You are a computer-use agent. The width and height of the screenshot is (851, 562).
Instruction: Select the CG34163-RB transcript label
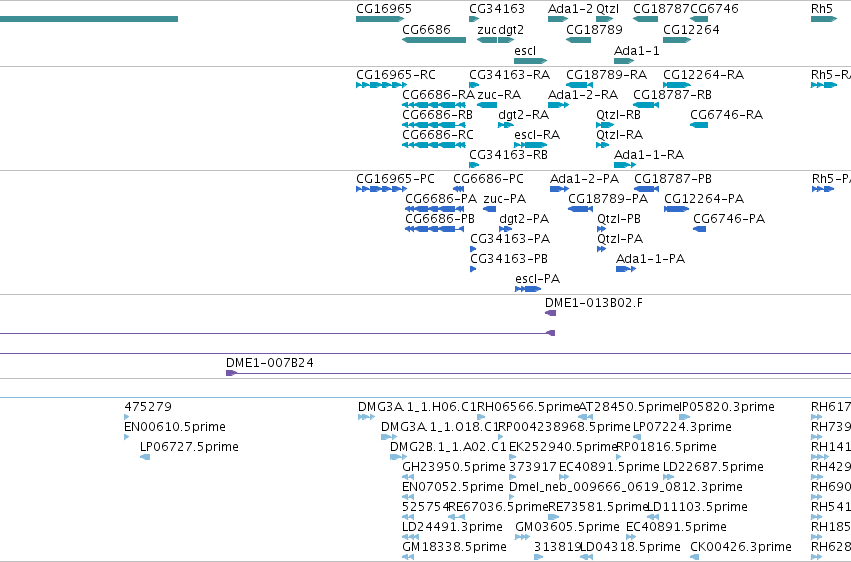(508, 155)
